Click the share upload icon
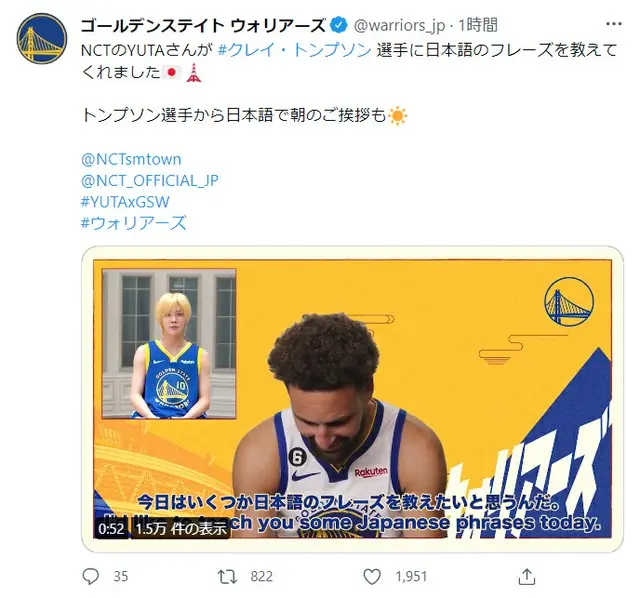 [x=527, y=576]
